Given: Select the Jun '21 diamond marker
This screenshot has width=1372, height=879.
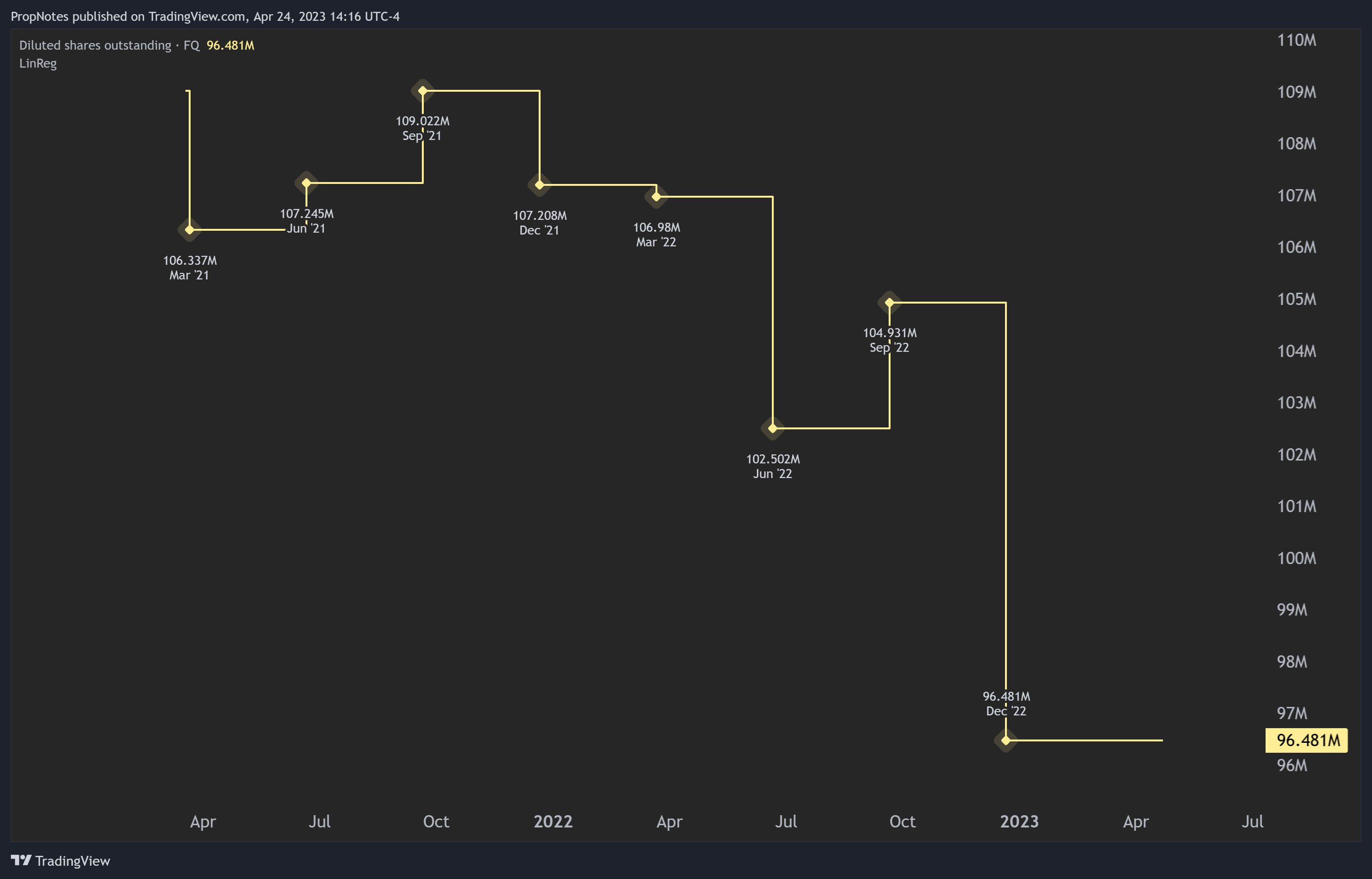Looking at the screenshot, I should (306, 183).
